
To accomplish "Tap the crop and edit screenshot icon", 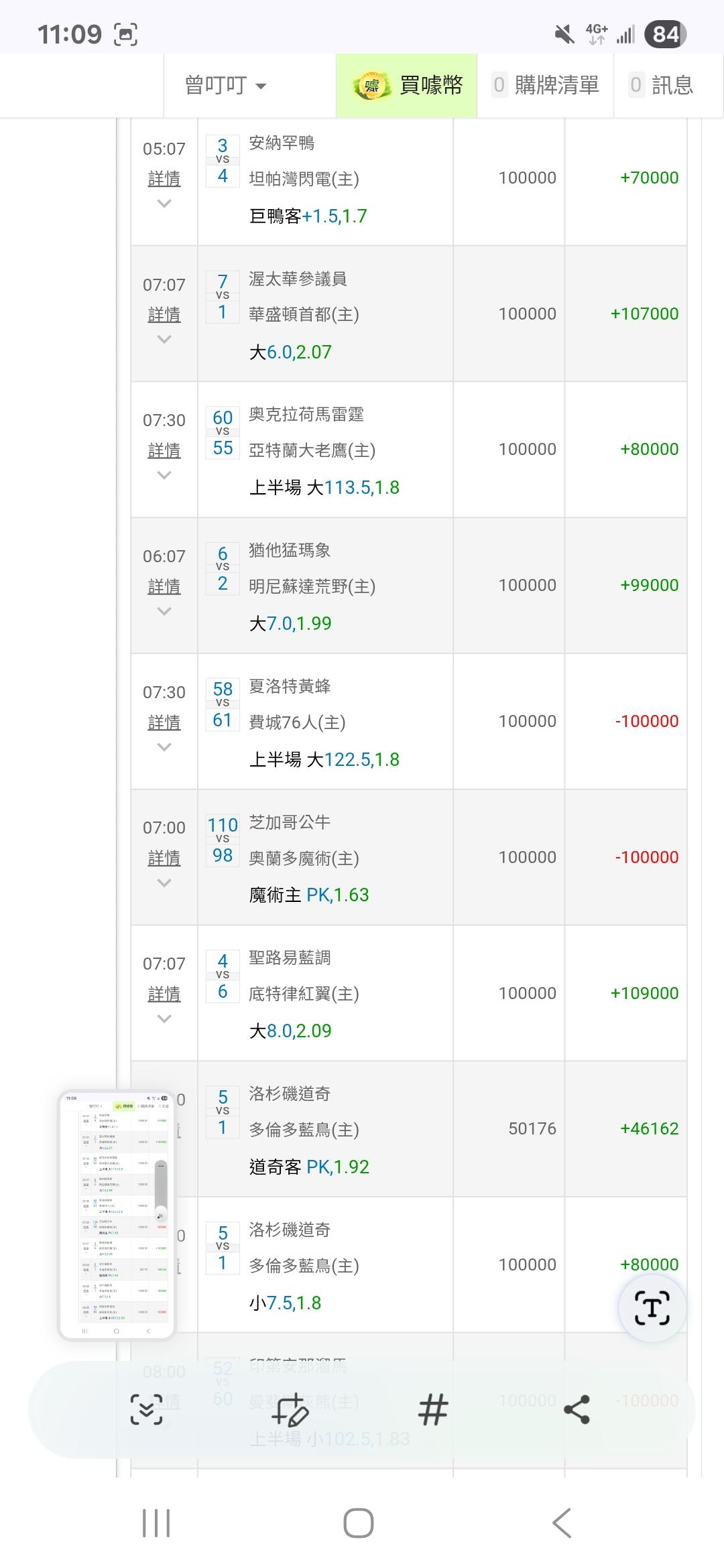I will (x=290, y=1410).
